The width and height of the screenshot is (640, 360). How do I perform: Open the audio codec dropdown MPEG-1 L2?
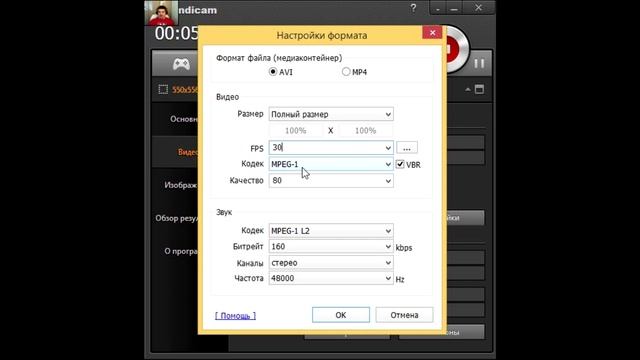(x=331, y=231)
